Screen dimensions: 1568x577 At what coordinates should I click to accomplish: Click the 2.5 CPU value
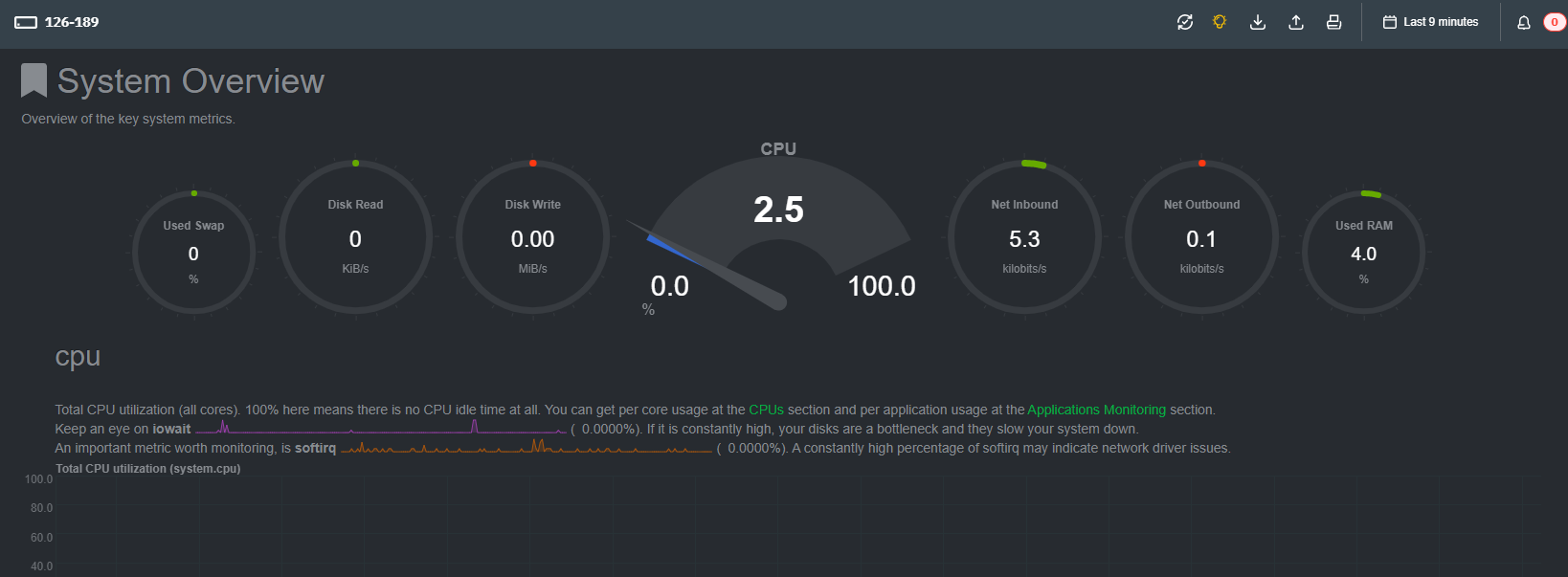(778, 210)
